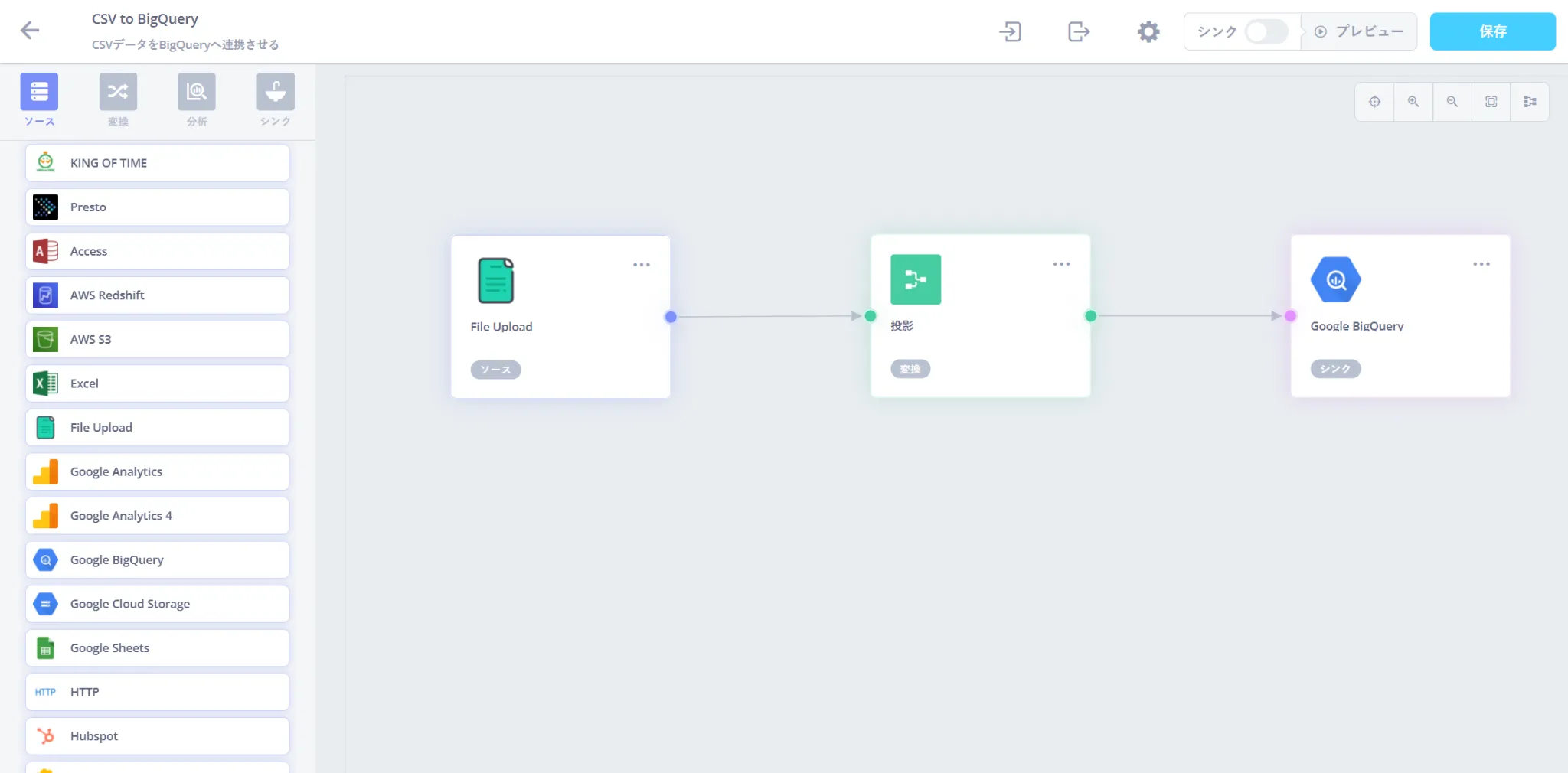This screenshot has height=773, width=1568.
Task: Open 投影 node options menu
Action: [1061, 264]
